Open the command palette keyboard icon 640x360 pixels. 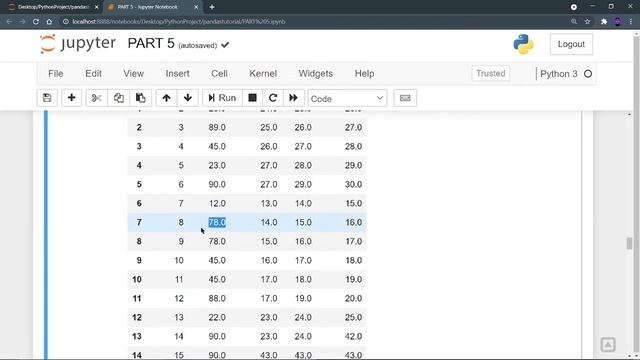pos(405,98)
